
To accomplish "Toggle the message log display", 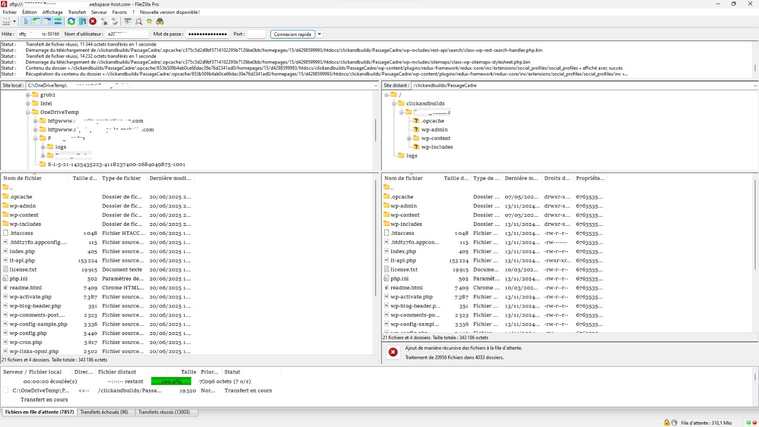I will 26,22.
